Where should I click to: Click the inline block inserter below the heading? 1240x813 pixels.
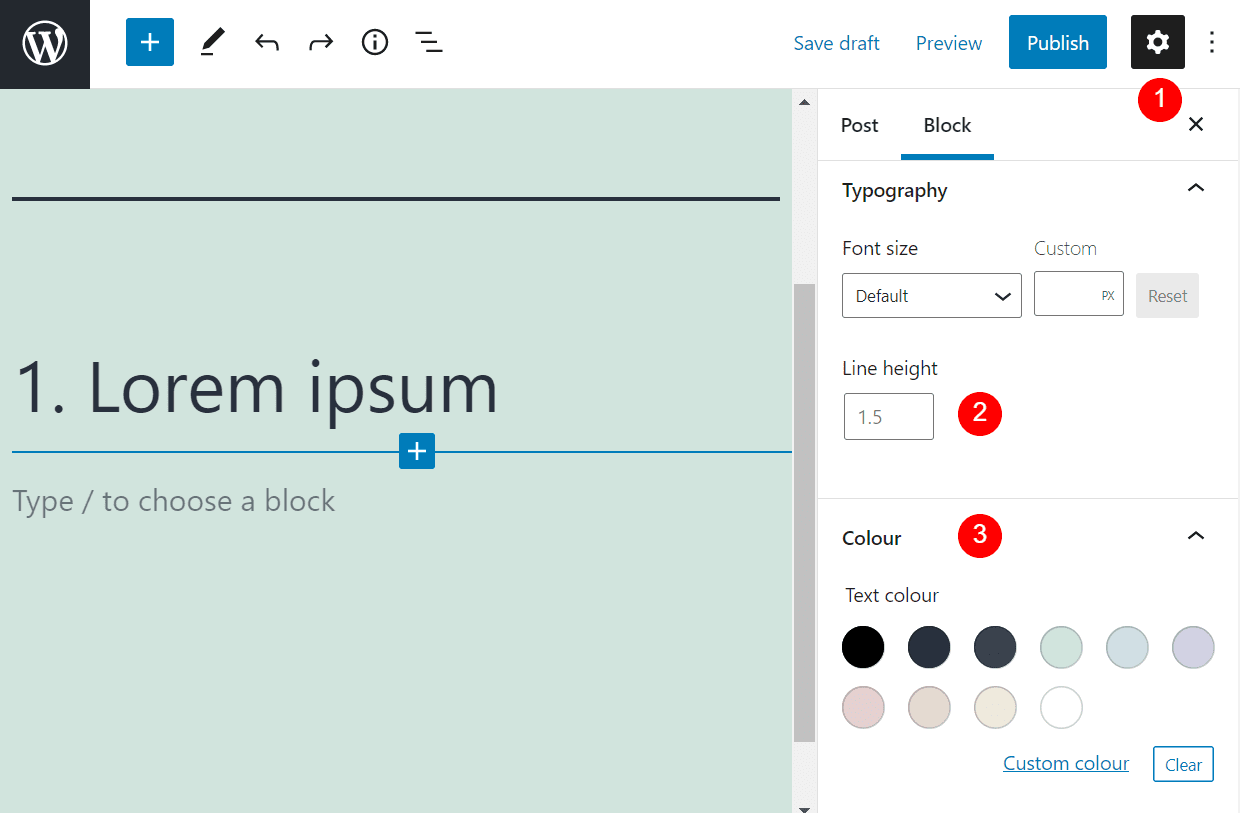(417, 451)
